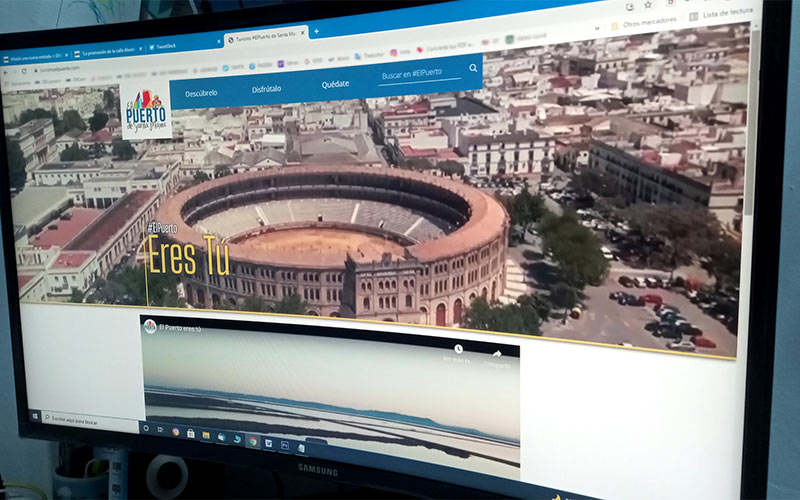
Task: Open the Edge taskbar icon
Action: [x=237, y=439]
